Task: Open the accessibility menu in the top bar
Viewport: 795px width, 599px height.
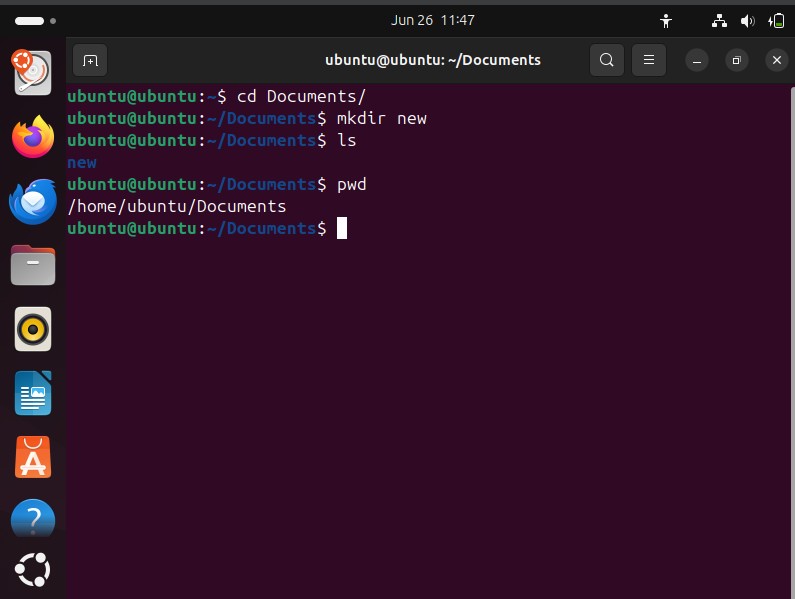Action: [x=666, y=21]
